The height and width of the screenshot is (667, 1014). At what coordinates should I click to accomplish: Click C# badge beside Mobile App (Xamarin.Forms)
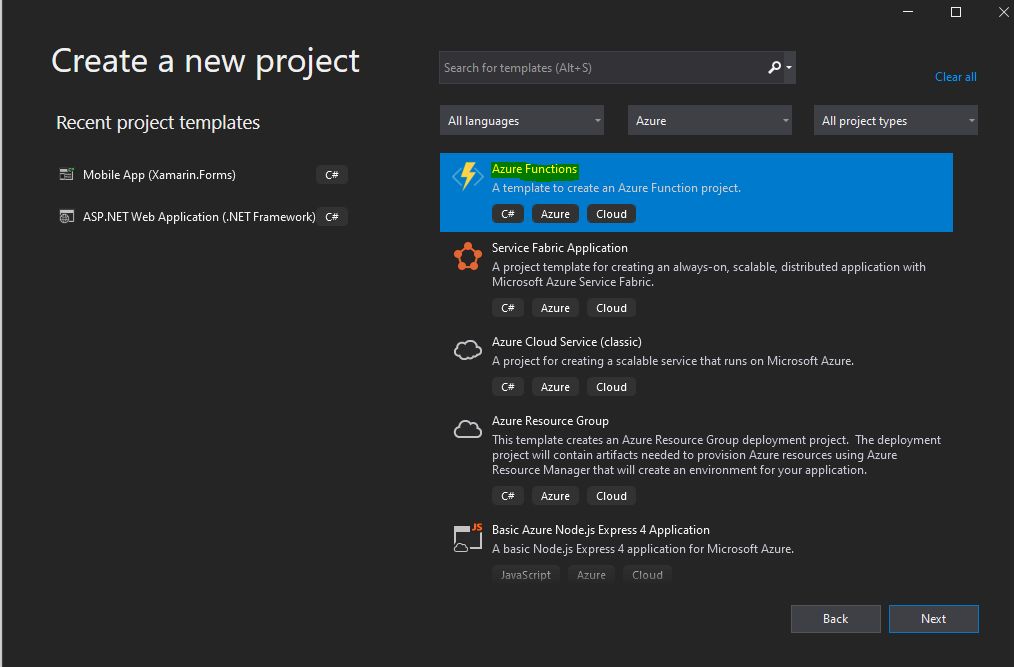click(332, 175)
